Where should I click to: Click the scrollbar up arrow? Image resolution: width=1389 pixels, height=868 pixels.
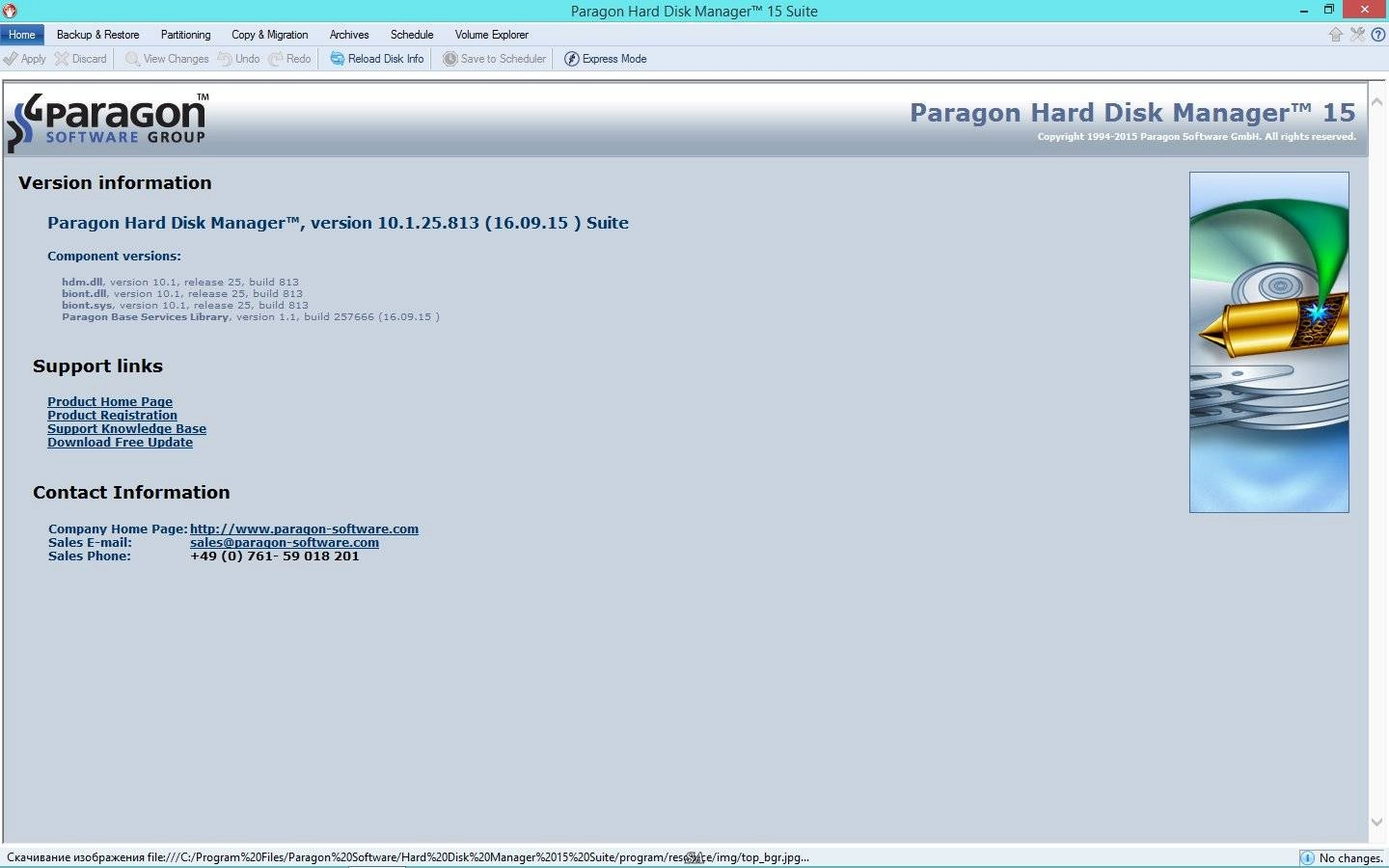coord(1377,101)
